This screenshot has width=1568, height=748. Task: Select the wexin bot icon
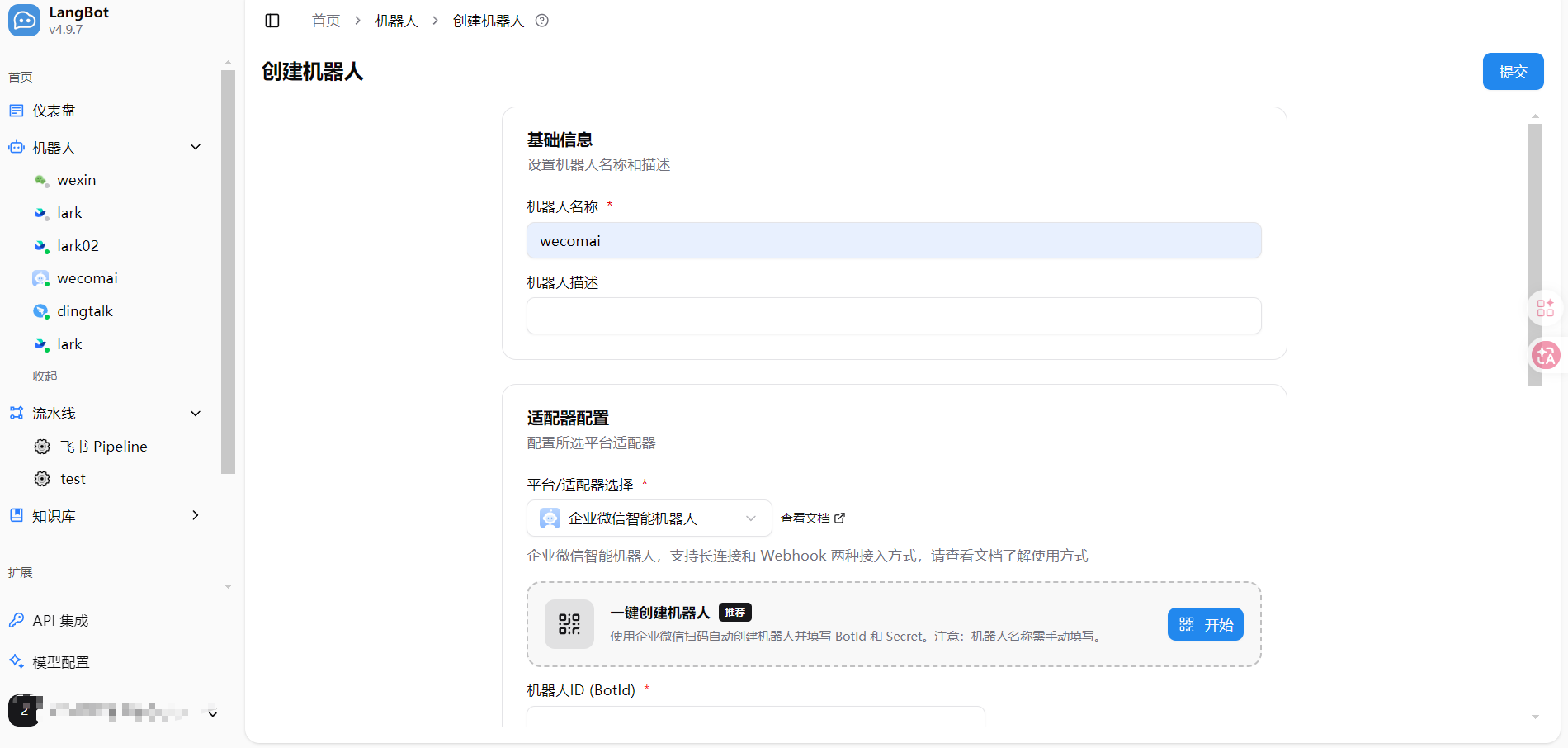tap(41, 180)
